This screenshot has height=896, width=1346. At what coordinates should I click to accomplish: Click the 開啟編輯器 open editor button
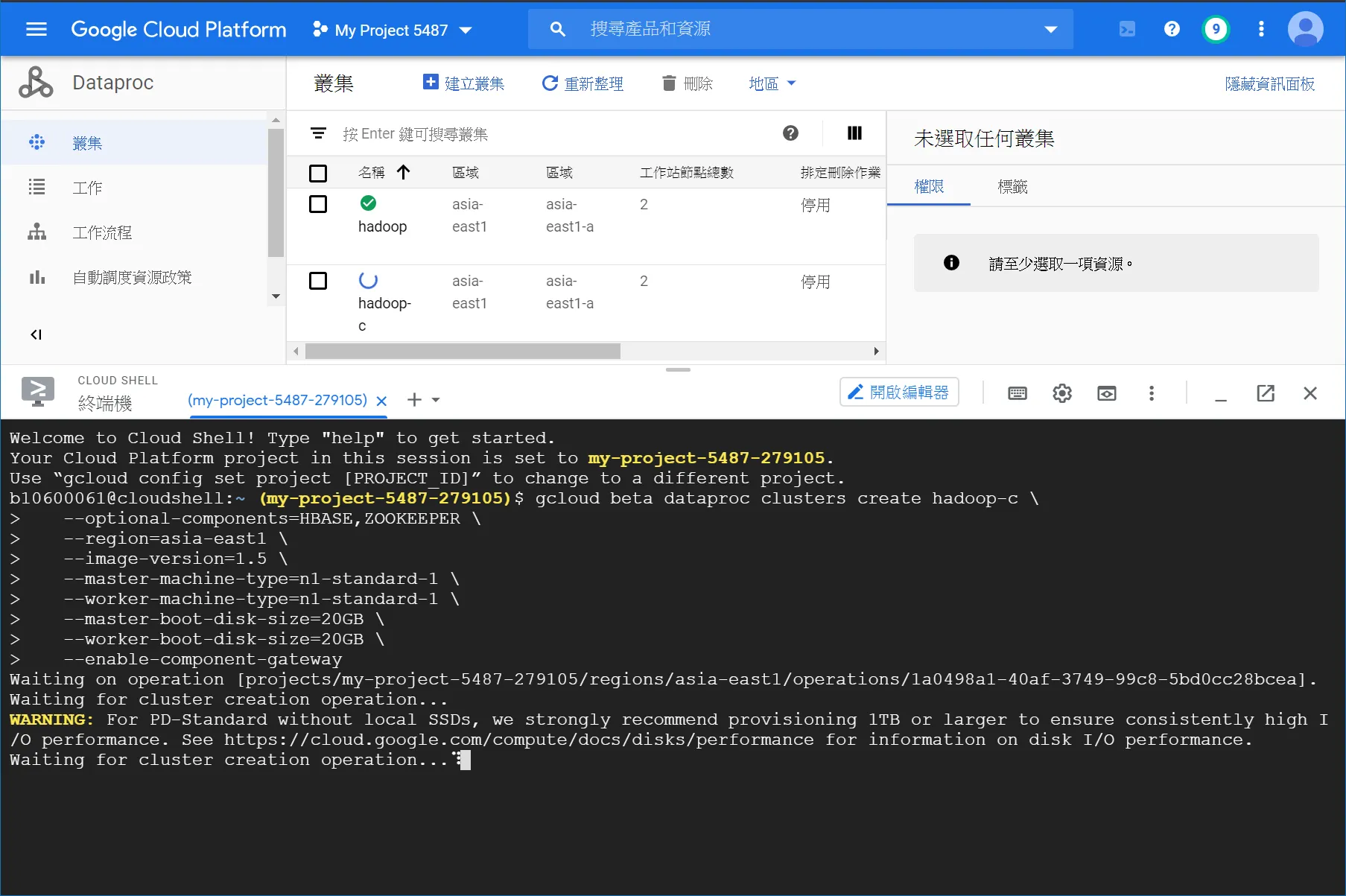pos(899,392)
